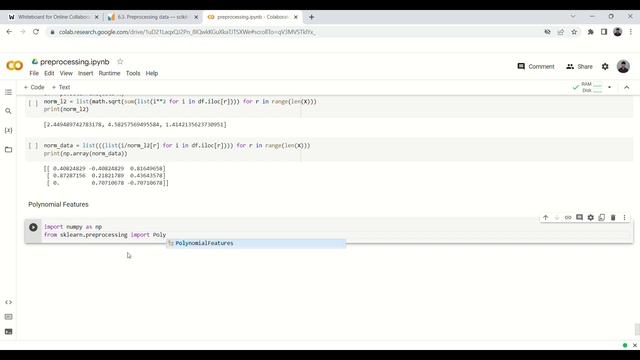Screen dimensions: 640x360
Task: Click in the code line importing numpy
Action: [73, 227]
